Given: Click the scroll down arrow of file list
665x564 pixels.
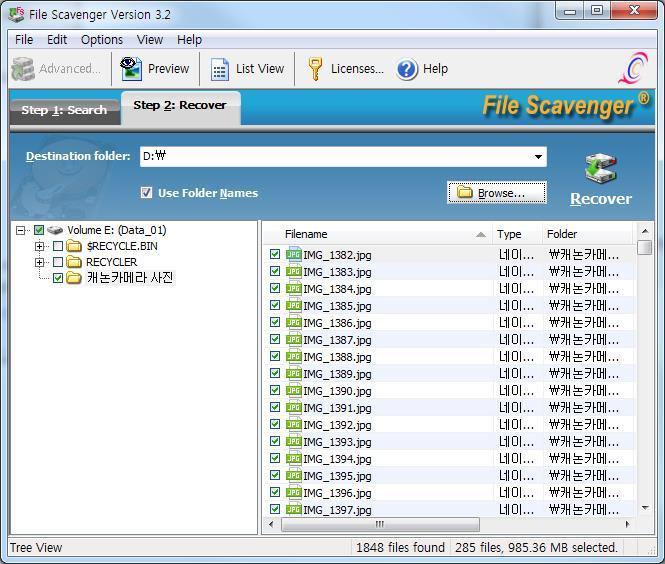Looking at the screenshot, I should [645, 508].
